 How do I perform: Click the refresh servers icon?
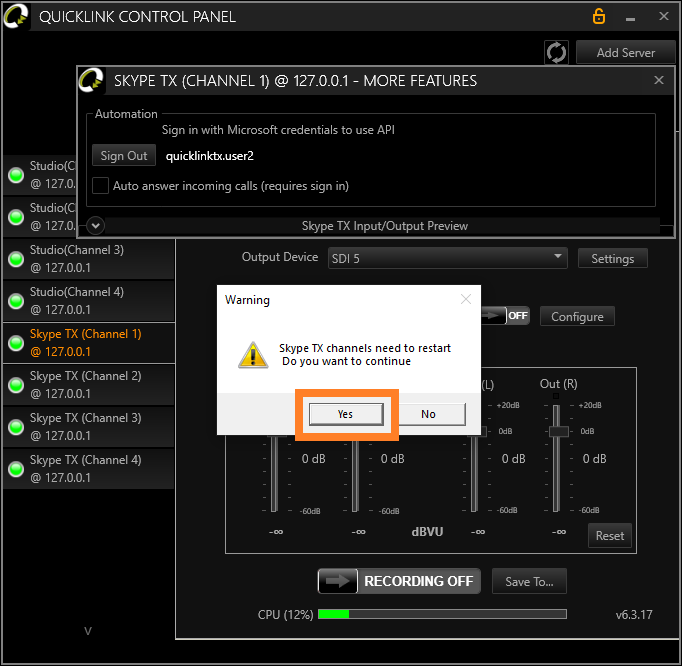[556, 53]
